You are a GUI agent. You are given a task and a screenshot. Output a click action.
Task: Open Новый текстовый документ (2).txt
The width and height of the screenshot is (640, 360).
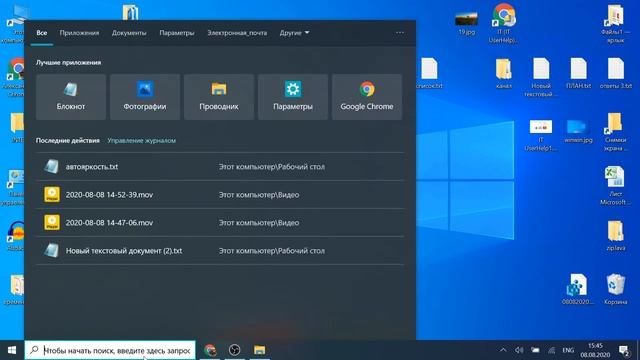pyautogui.click(x=220, y=251)
